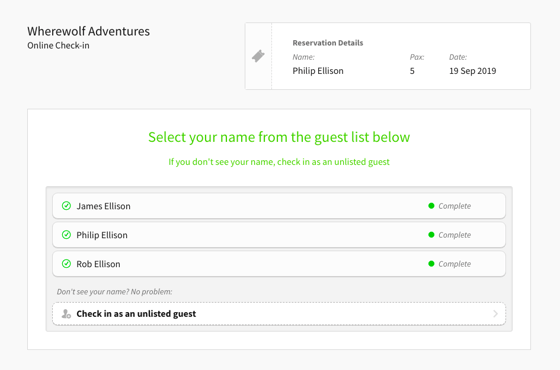Click Complete status on Philip Ellison's row
560x370 pixels.
coord(455,235)
